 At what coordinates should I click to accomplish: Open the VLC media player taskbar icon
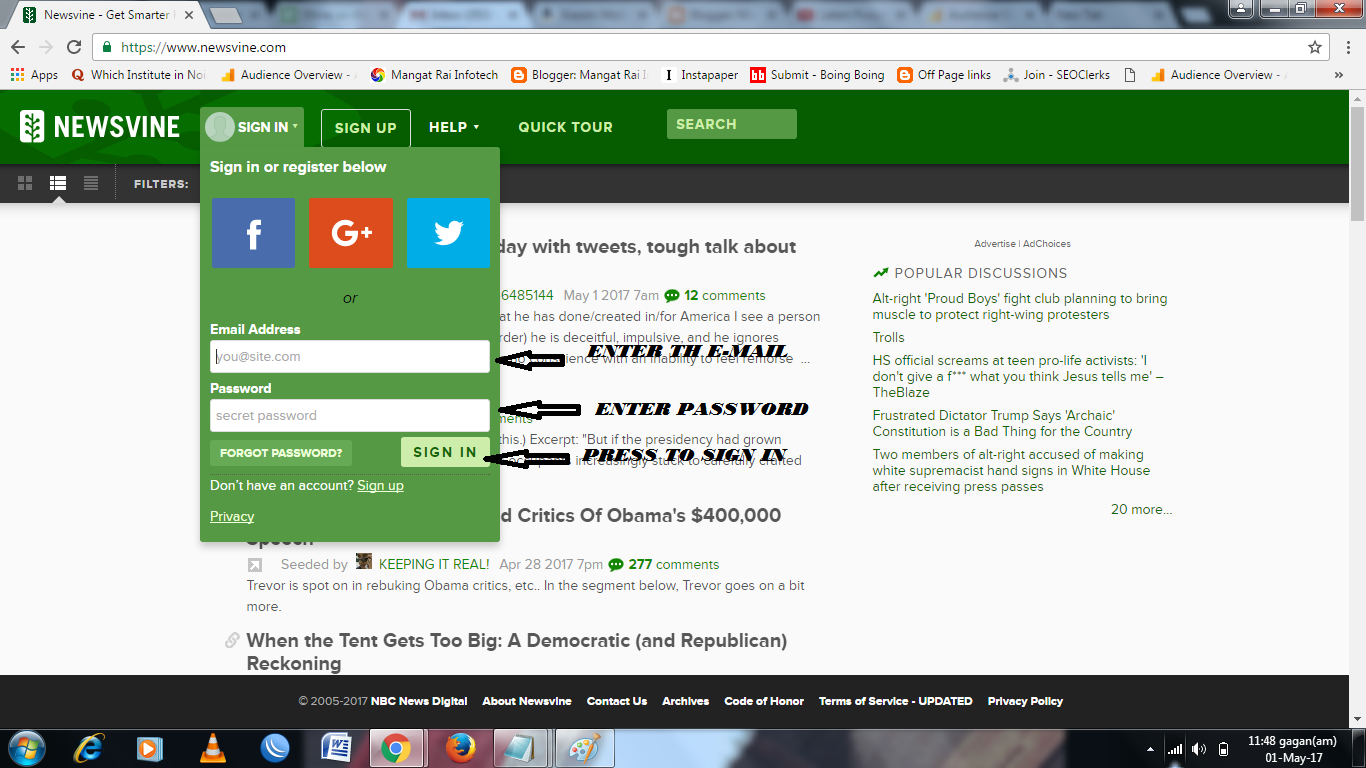(213, 748)
